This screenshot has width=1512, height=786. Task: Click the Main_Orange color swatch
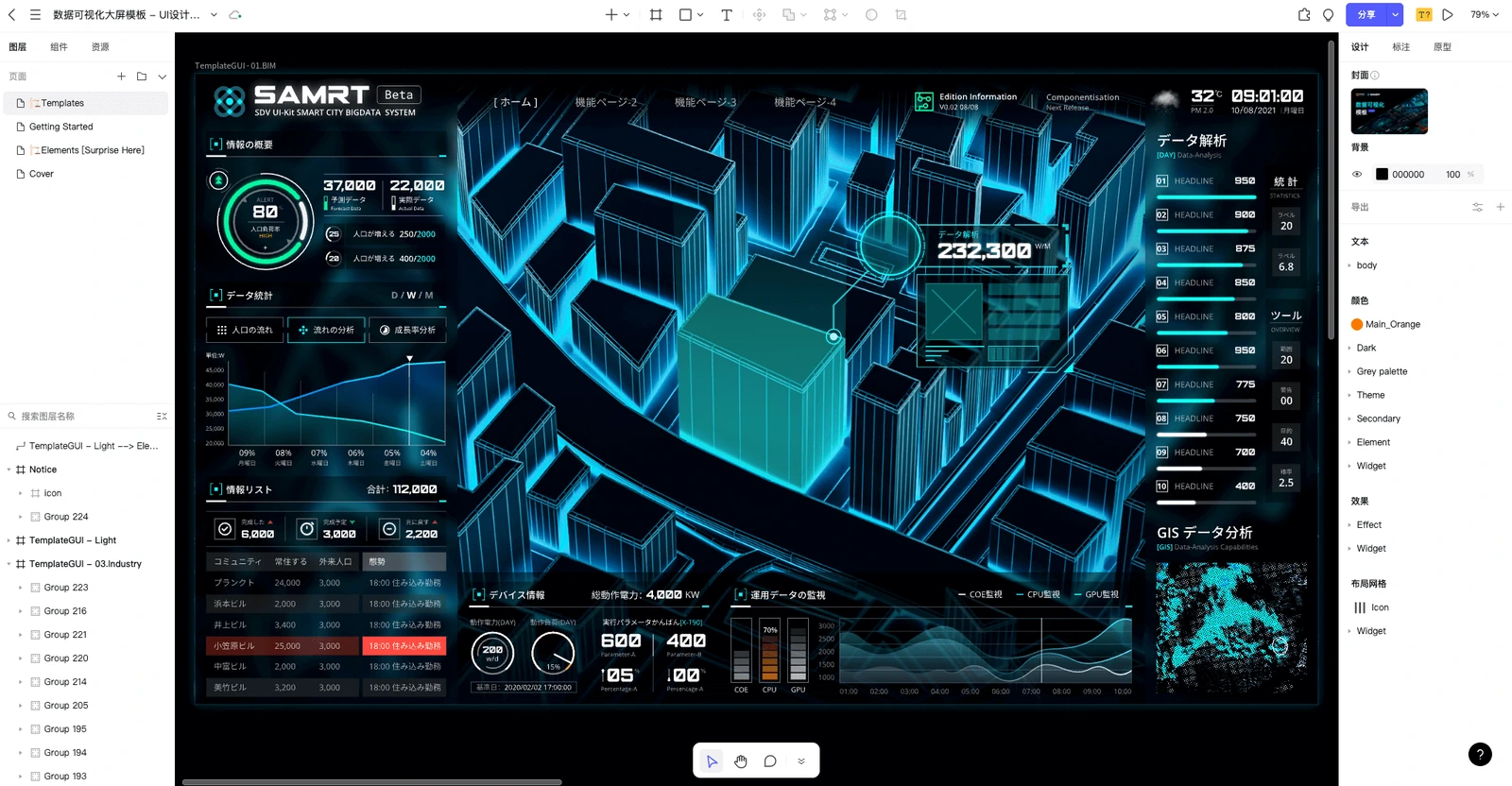(x=1357, y=325)
